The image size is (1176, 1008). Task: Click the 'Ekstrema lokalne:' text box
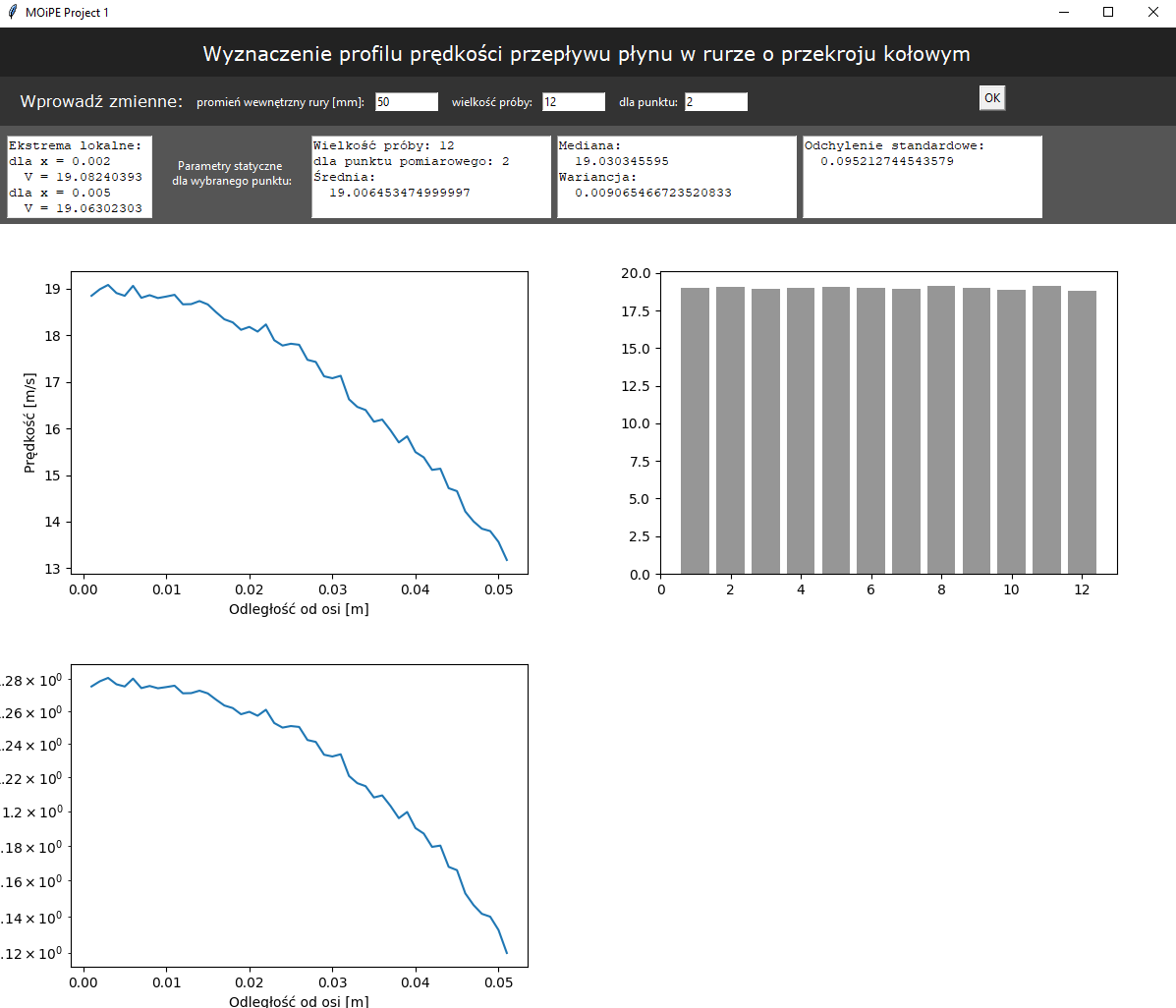click(80, 177)
